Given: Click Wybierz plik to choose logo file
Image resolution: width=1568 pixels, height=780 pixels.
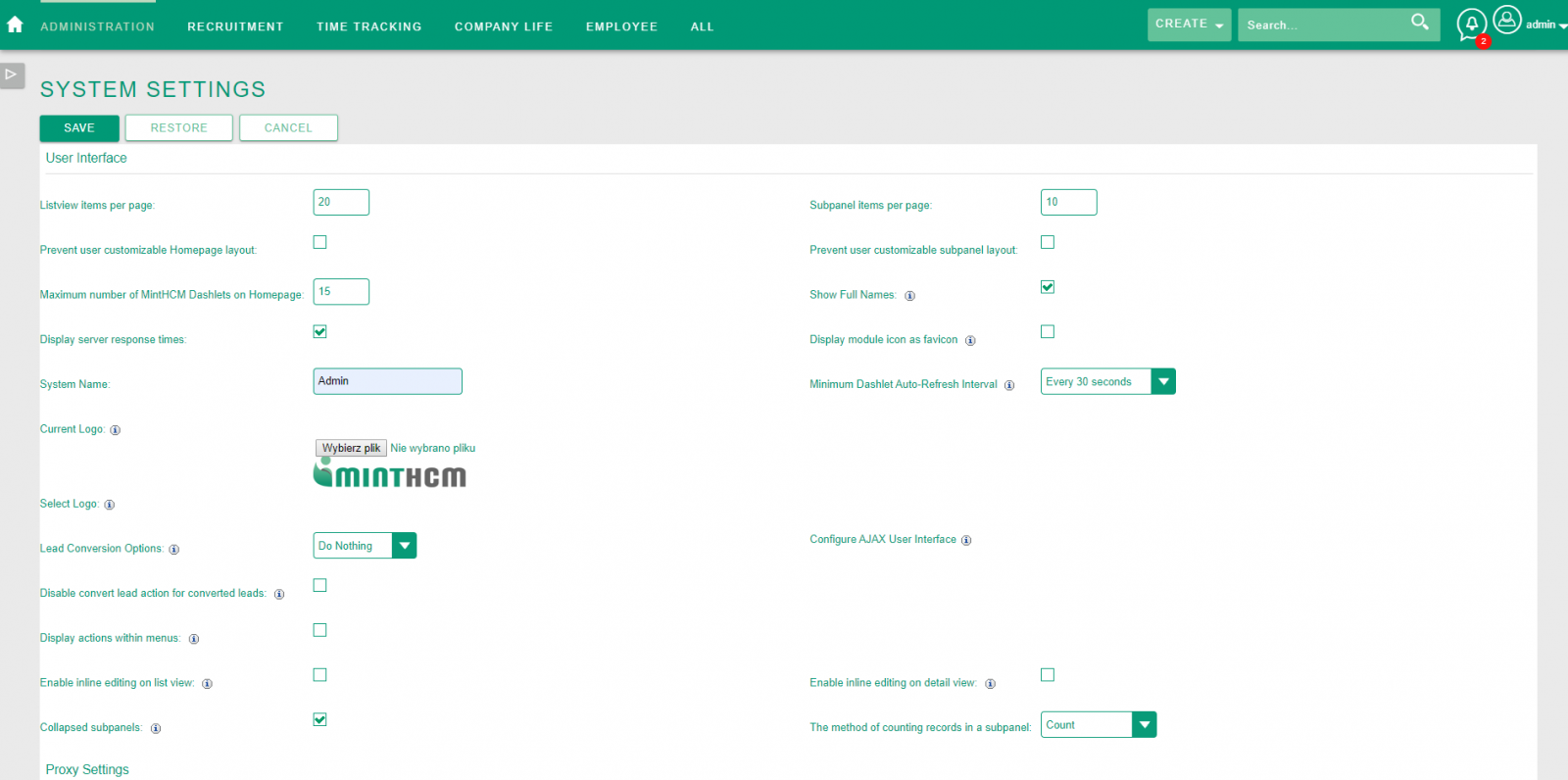Looking at the screenshot, I should 351,448.
